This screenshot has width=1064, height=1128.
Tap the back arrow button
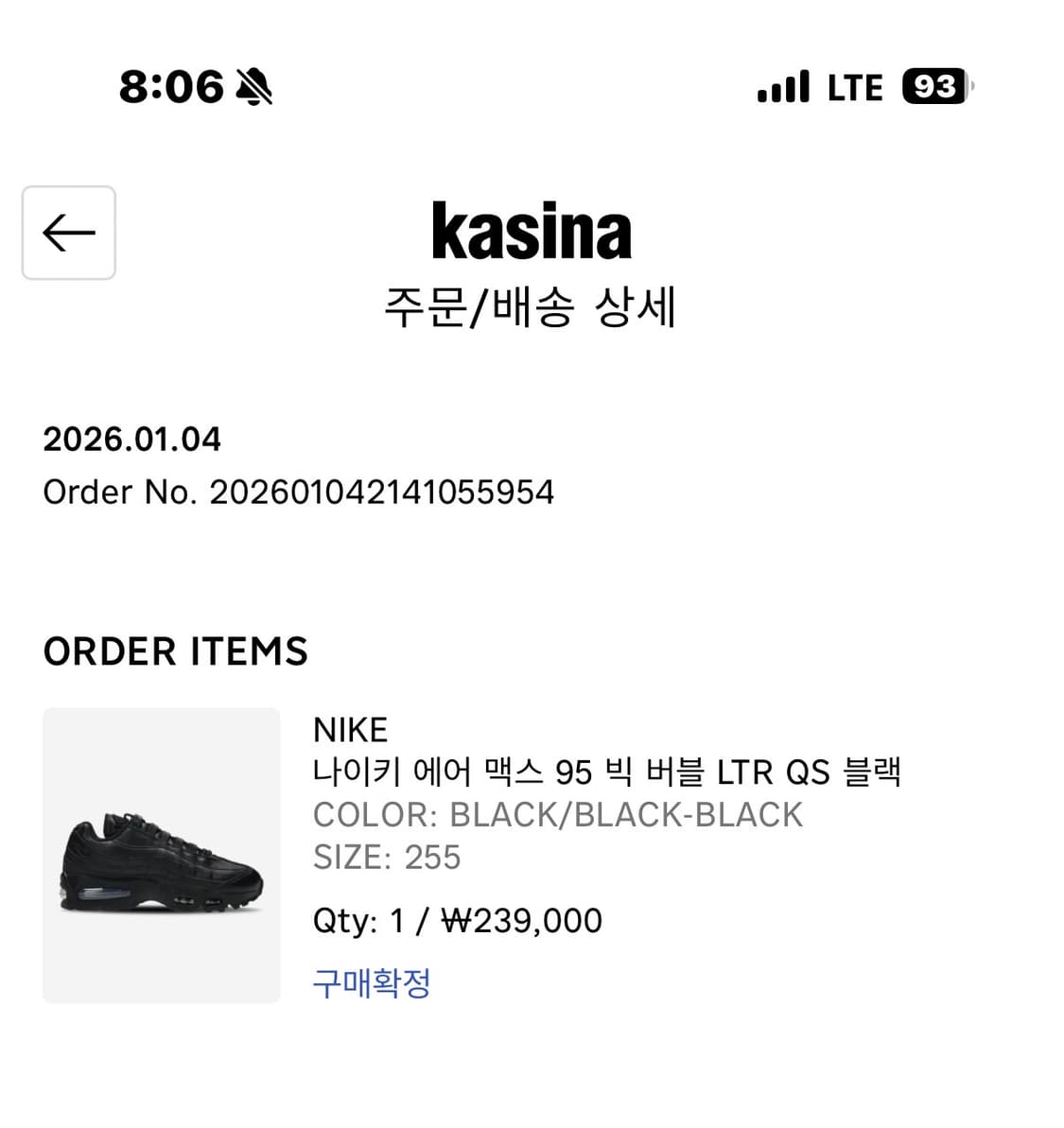[x=69, y=233]
